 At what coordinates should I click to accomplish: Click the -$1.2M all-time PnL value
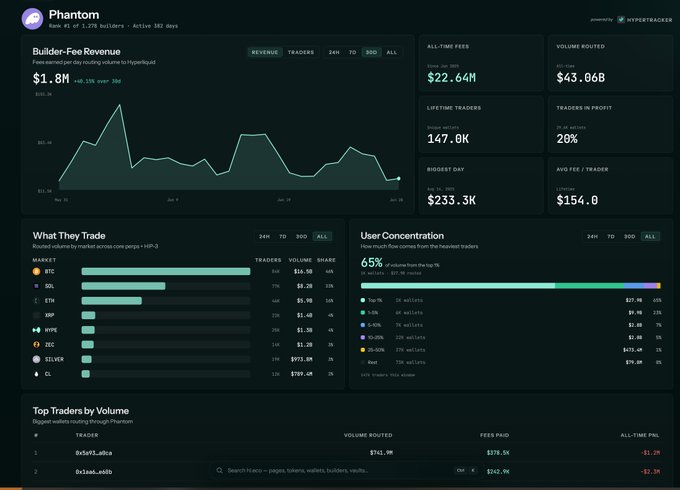click(x=651, y=453)
